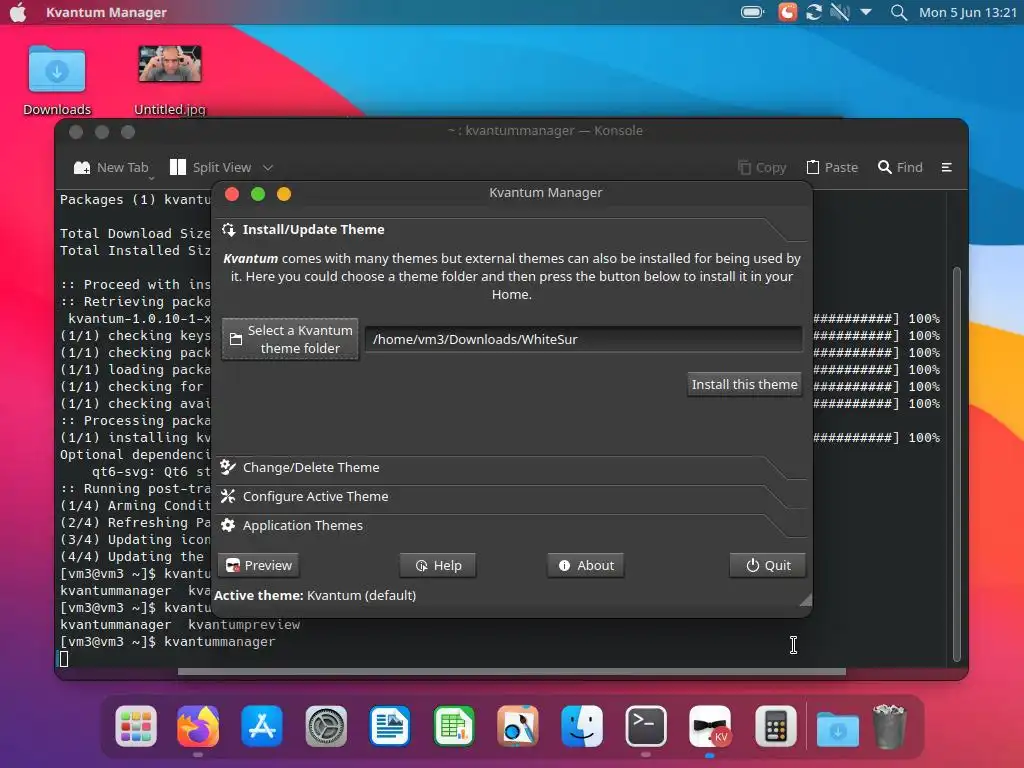Expand the Application Themes section

pos(512,526)
